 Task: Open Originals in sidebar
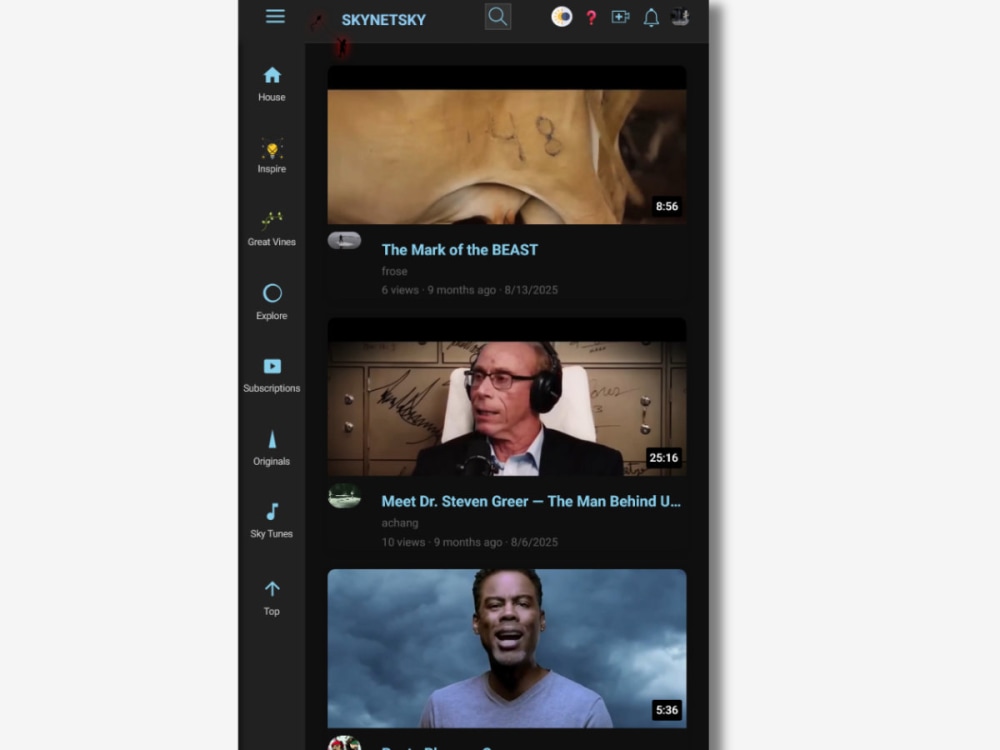coord(272,448)
